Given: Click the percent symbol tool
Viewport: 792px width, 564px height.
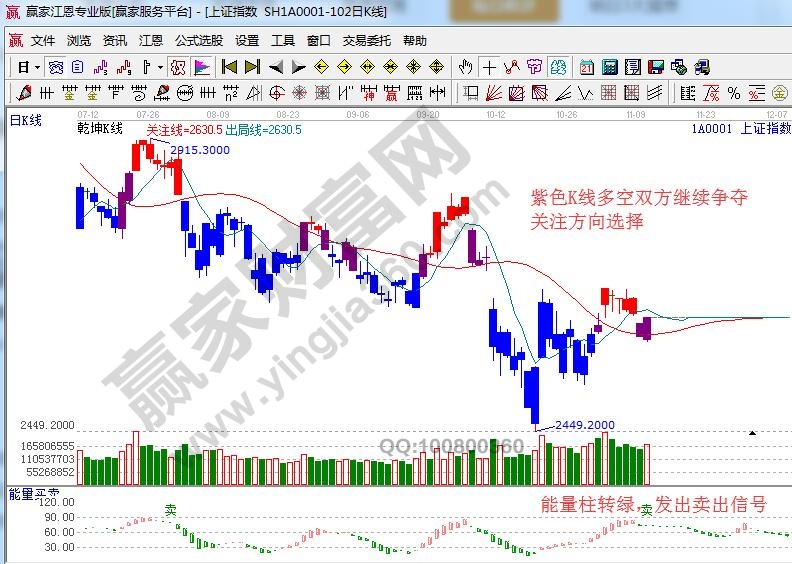Looking at the screenshot, I should tap(734, 93).
